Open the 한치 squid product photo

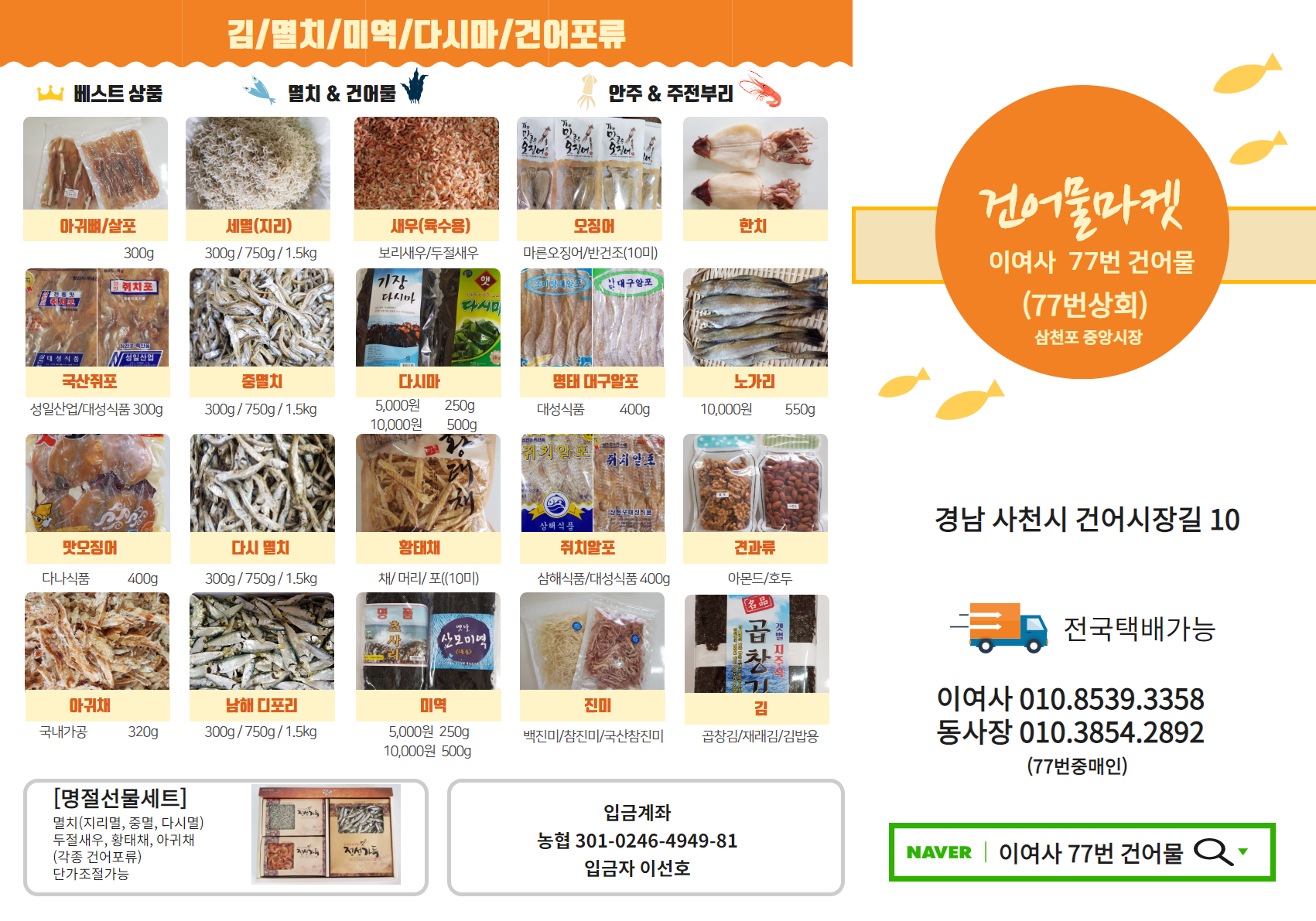pyautogui.click(x=755, y=163)
